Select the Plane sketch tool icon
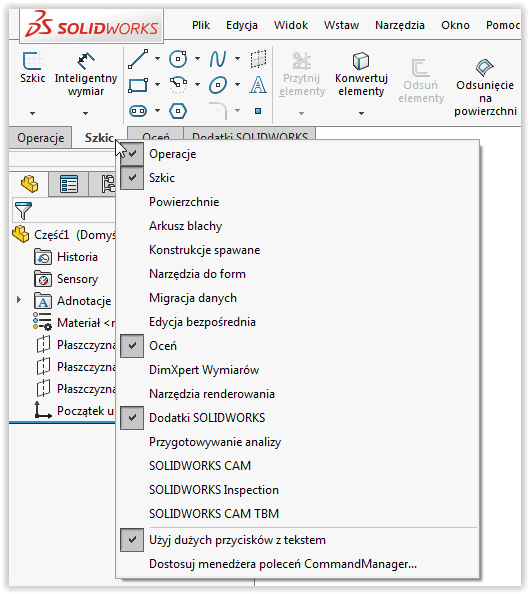This screenshot has height=594, width=529. (x=258, y=59)
